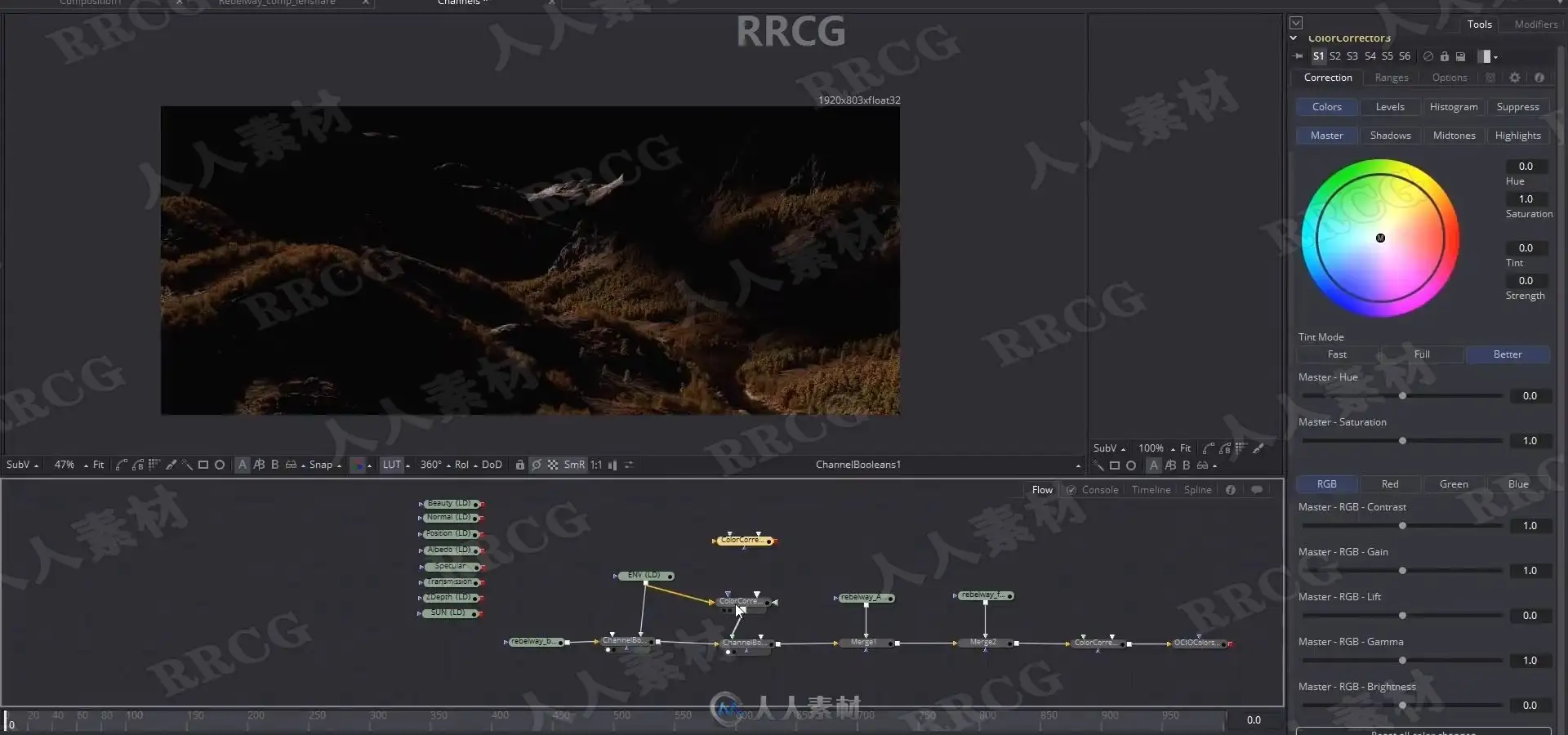Pin the ColorCorrector3 tool in inspector
This screenshot has height=735, width=1568.
[1298, 56]
